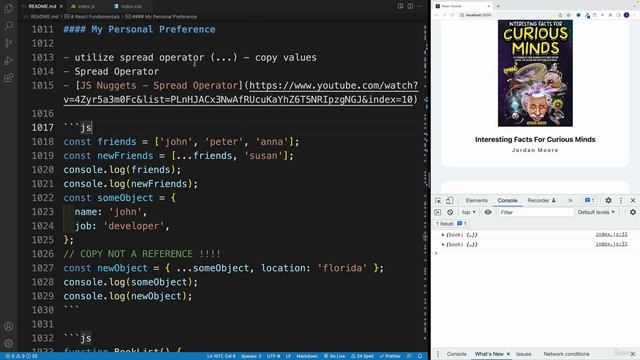Change language mode Markdown in status bar
The height and width of the screenshot is (360, 640).
tap(307, 356)
